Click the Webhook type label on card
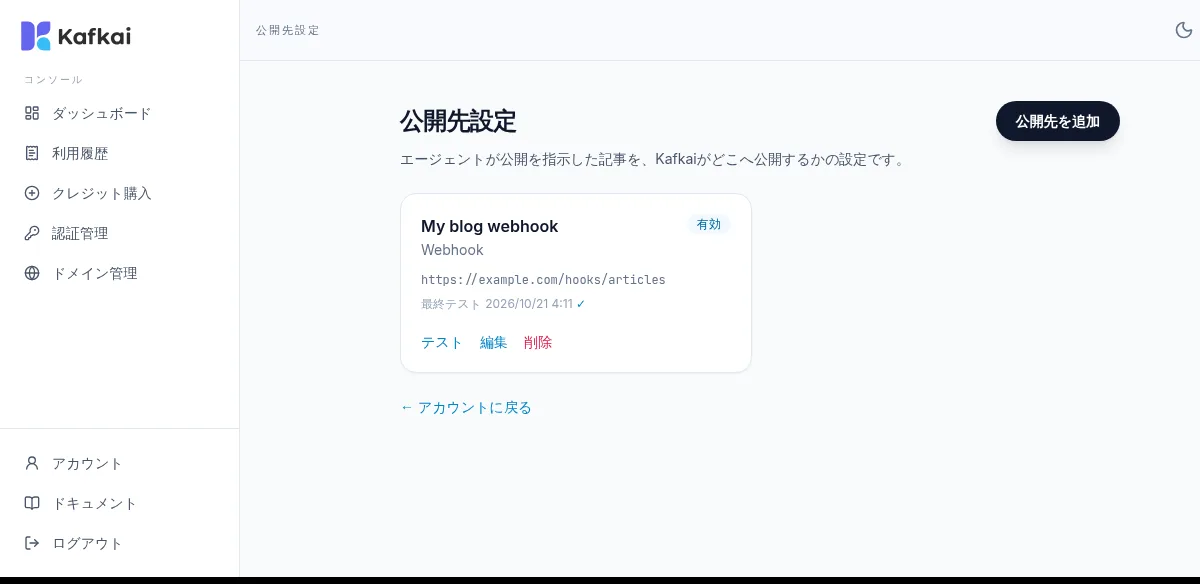 point(452,250)
